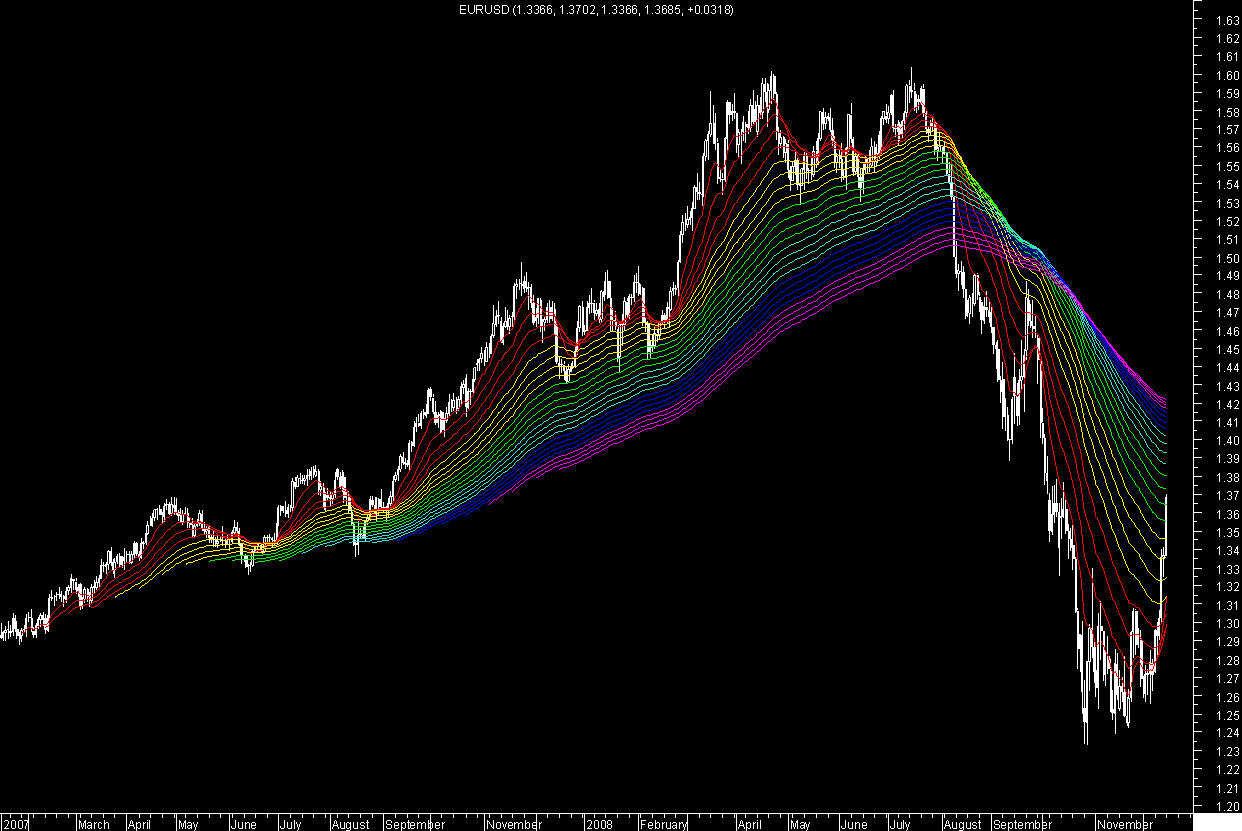Select the September label on the time axis
Screen dimensions: 1242x831
[417, 824]
